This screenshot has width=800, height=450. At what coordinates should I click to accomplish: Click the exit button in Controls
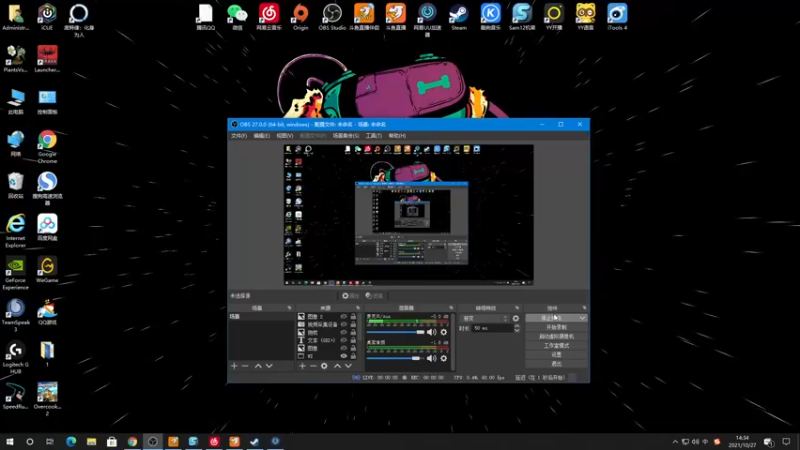pyautogui.click(x=556, y=364)
